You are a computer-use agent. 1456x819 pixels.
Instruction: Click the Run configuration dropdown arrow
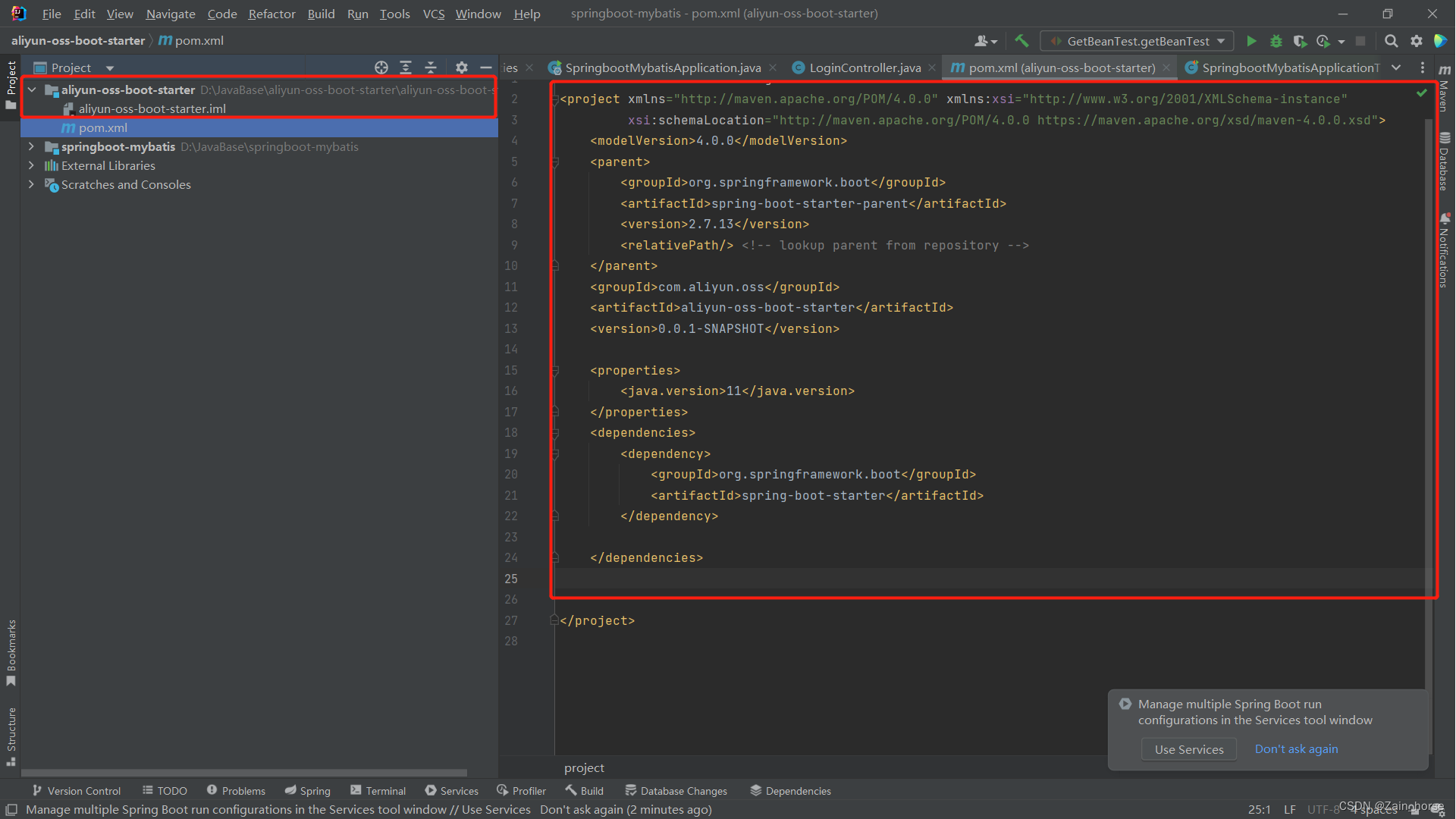point(1221,40)
